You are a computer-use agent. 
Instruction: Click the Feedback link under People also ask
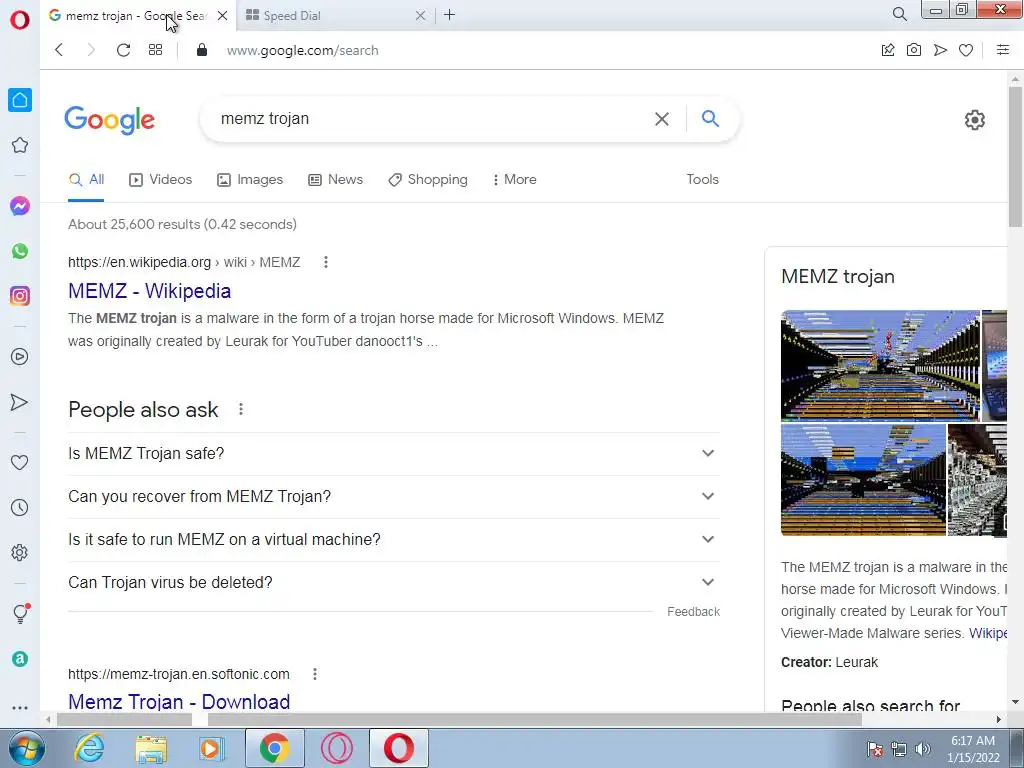click(x=694, y=612)
